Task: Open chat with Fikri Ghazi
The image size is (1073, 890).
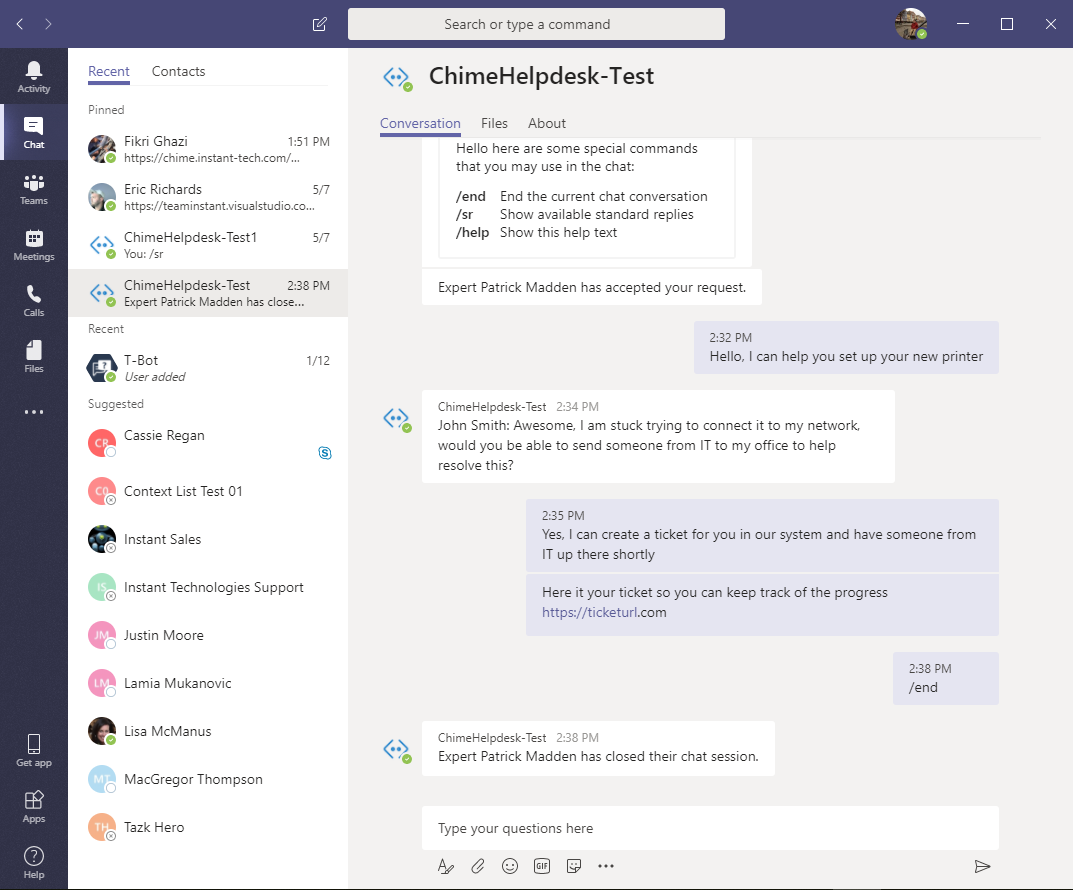Action: pos(208,149)
